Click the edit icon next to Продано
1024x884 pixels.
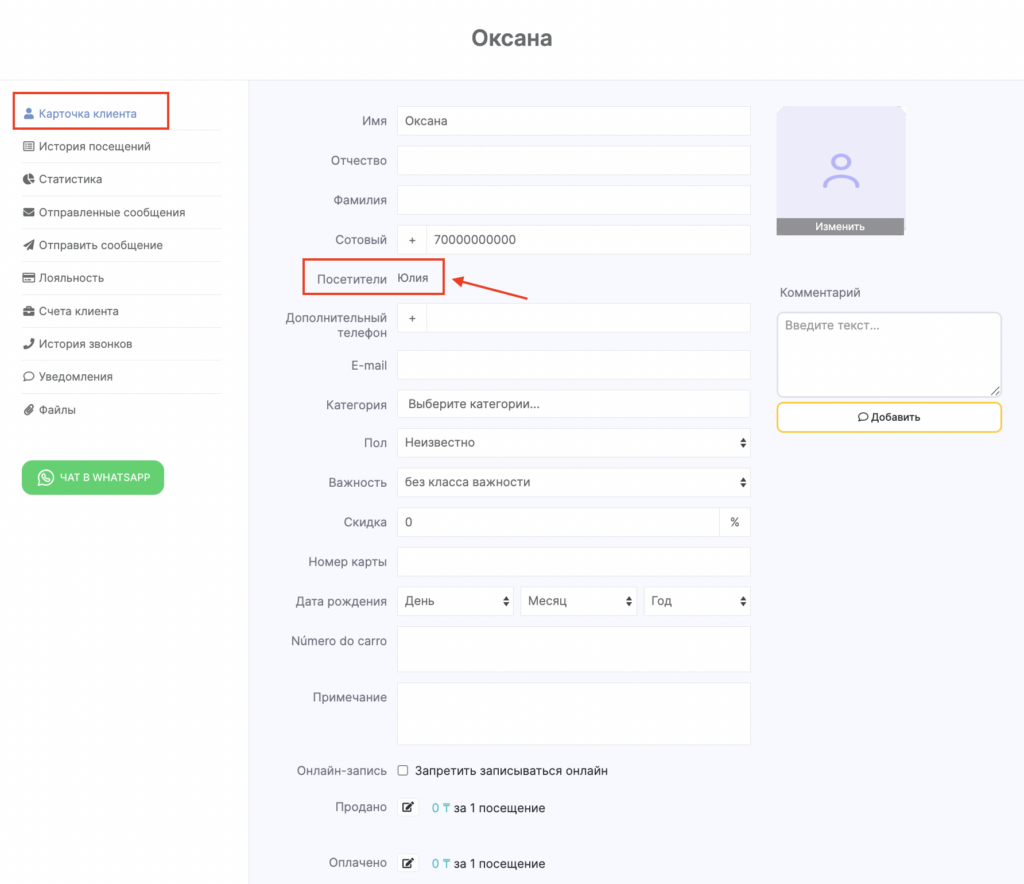point(408,808)
